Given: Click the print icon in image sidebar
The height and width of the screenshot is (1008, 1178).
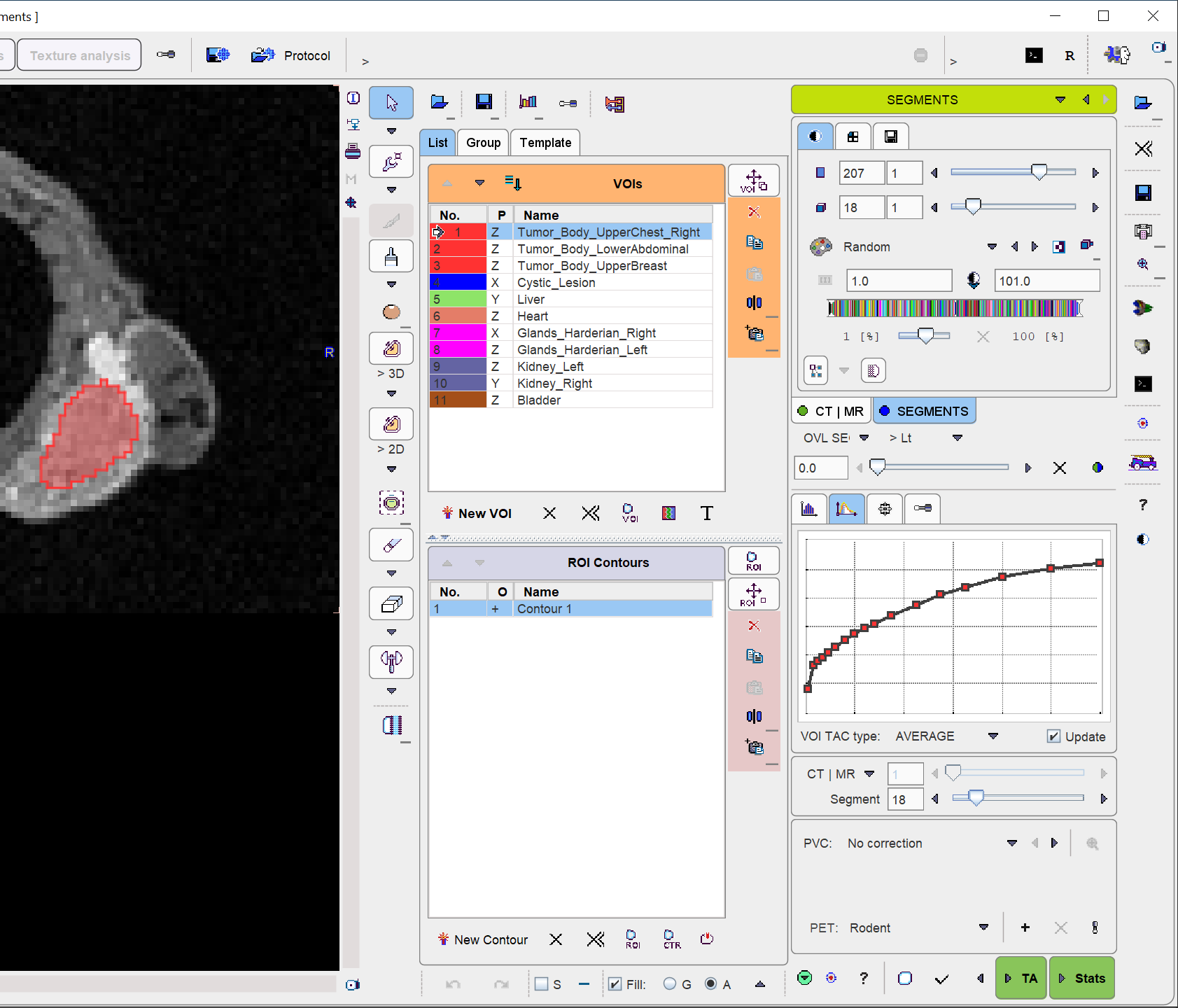Looking at the screenshot, I should pos(353,150).
